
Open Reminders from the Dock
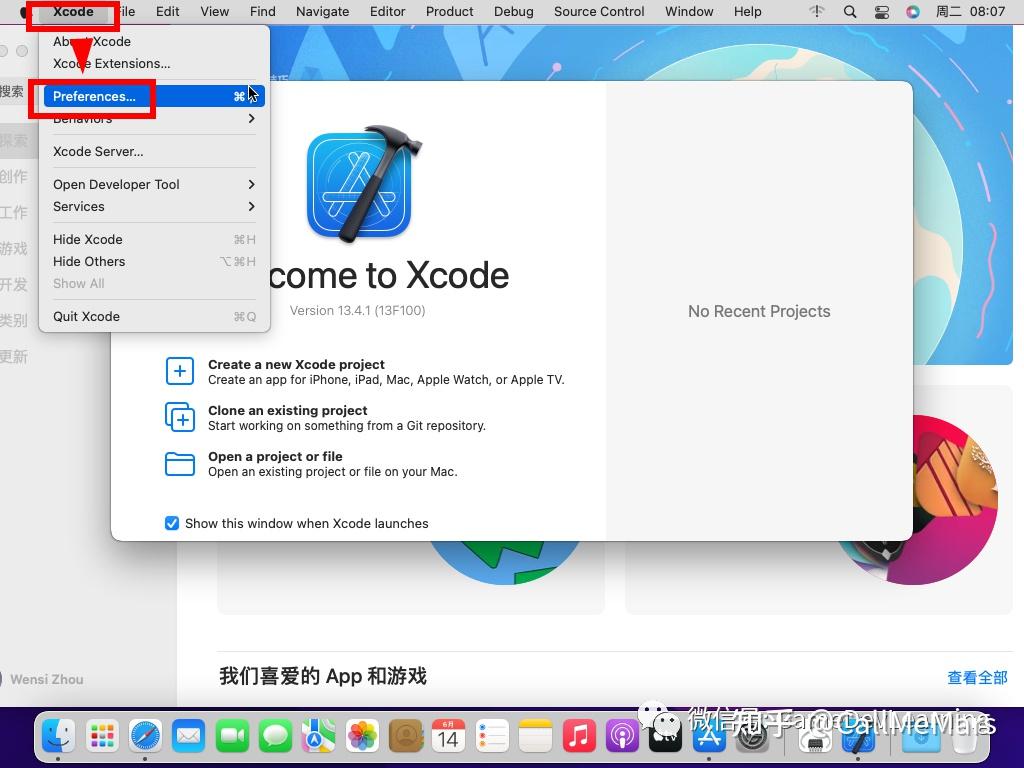click(492, 737)
